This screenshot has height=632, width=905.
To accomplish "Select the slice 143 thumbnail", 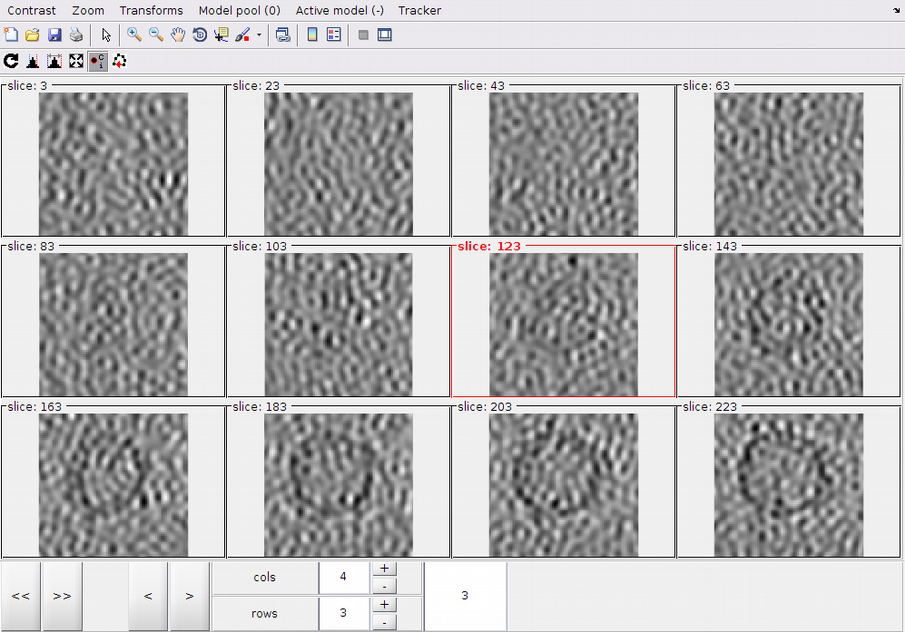I will (x=788, y=324).
